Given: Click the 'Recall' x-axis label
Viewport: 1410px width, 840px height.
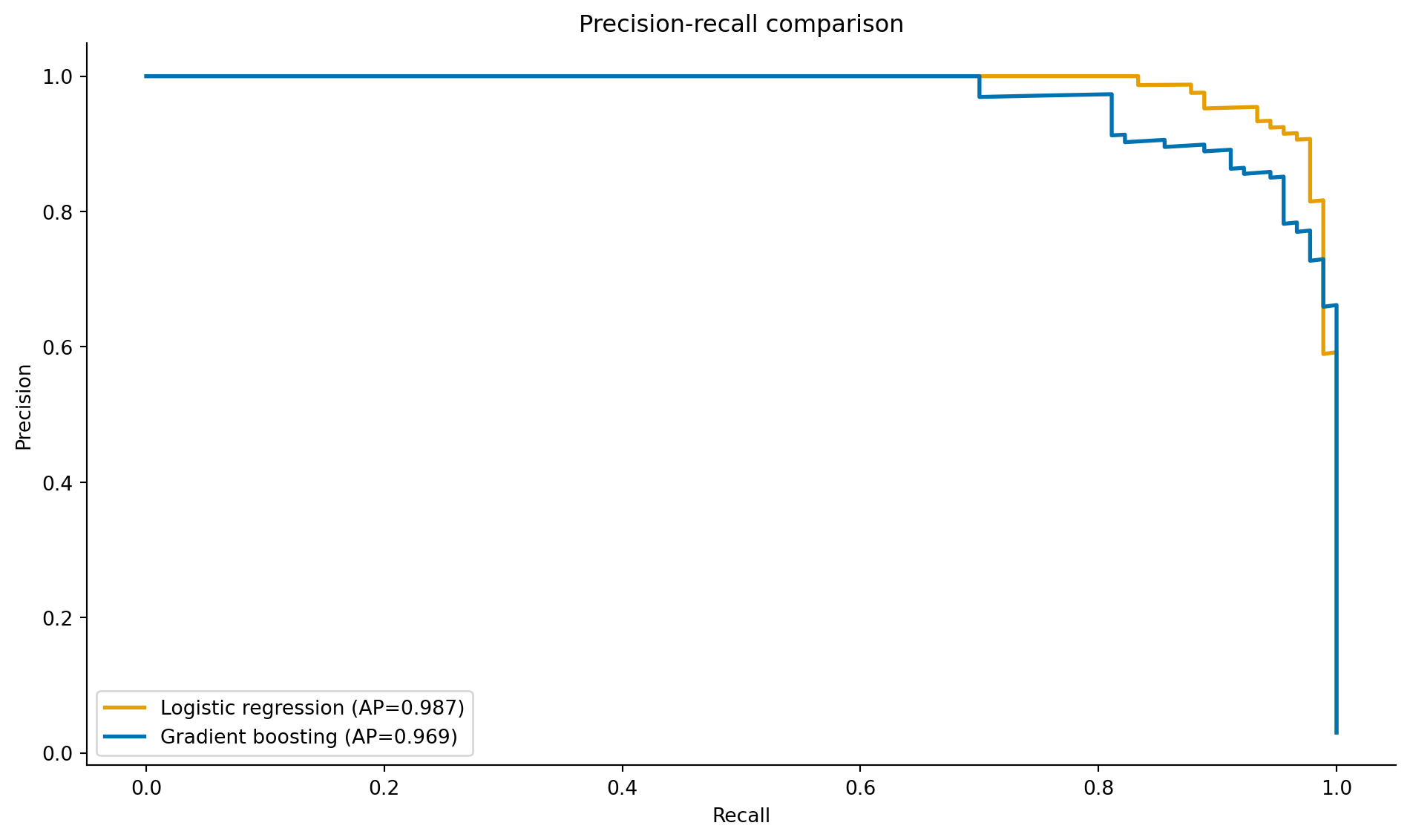Looking at the screenshot, I should [x=741, y=816].
